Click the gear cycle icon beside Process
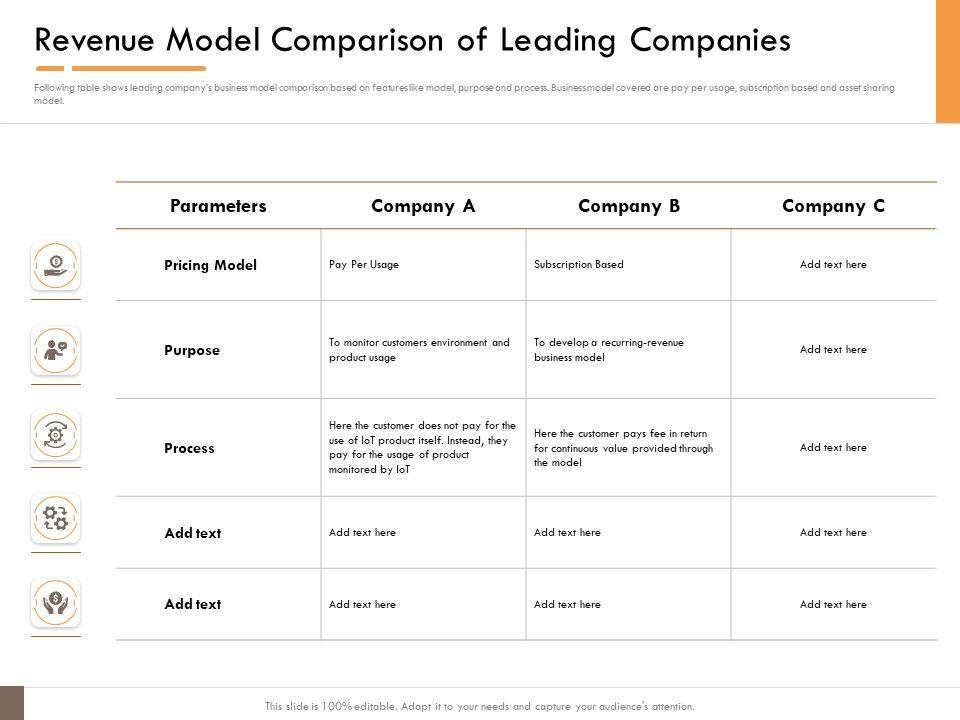This screenshot has height=720, width=960. tap(57, 434)
